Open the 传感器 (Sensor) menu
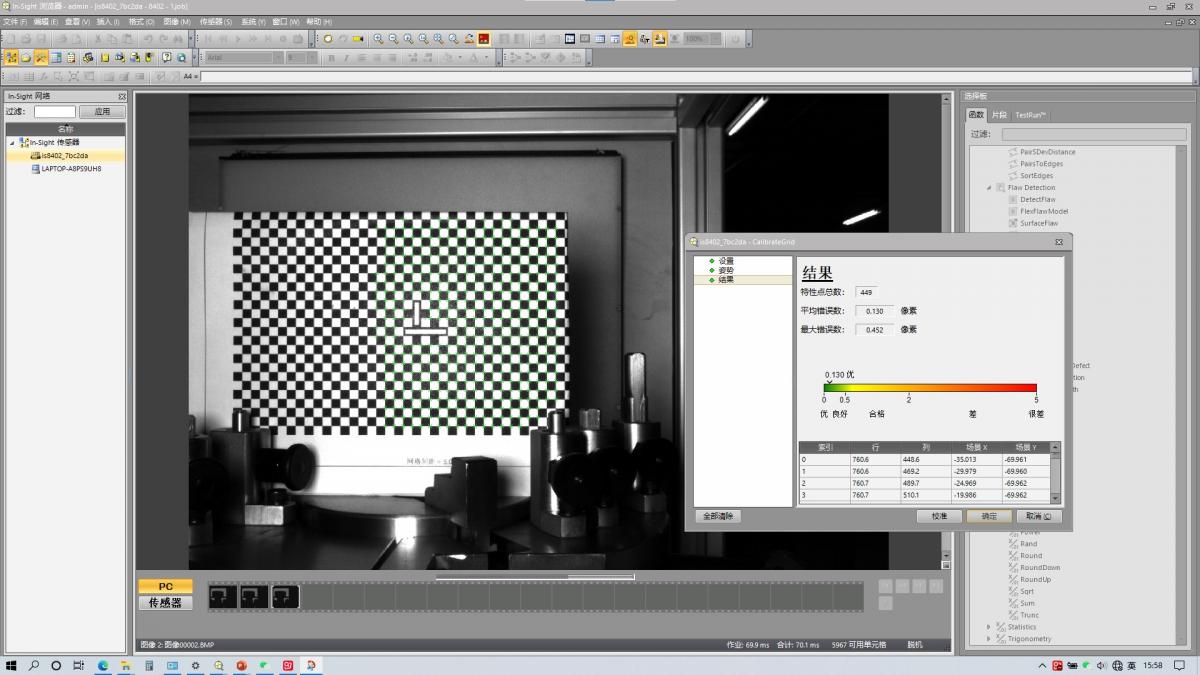 (216, 21)
